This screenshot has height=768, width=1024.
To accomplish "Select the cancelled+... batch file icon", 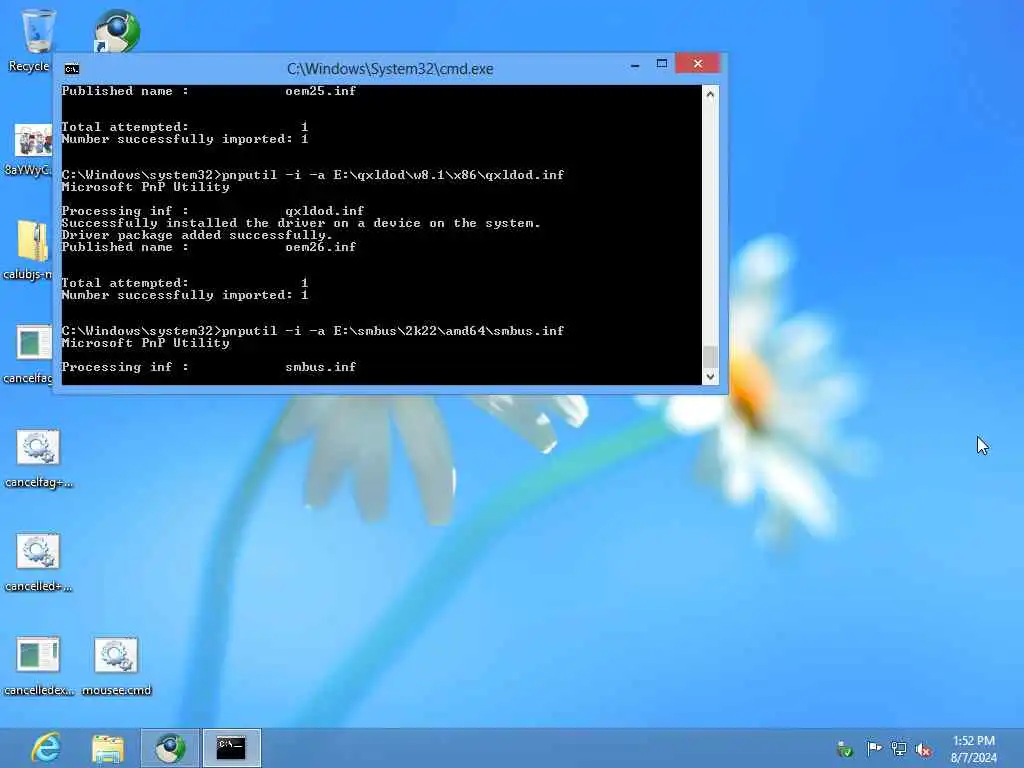I will click(38, 551).
